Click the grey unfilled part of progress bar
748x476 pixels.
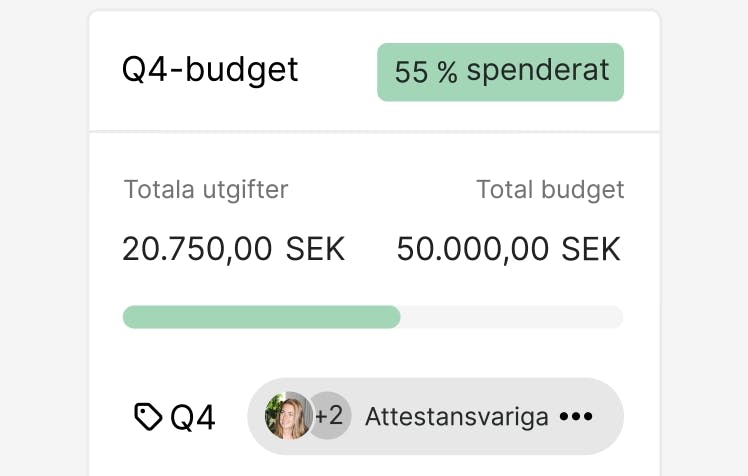click(511, 317)
